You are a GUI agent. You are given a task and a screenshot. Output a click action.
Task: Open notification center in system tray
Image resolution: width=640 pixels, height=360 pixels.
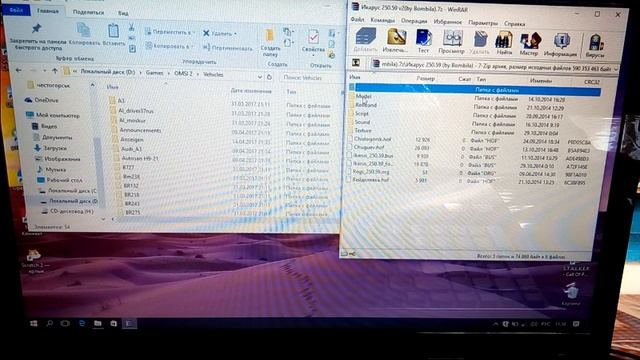[x=576, y=324]
